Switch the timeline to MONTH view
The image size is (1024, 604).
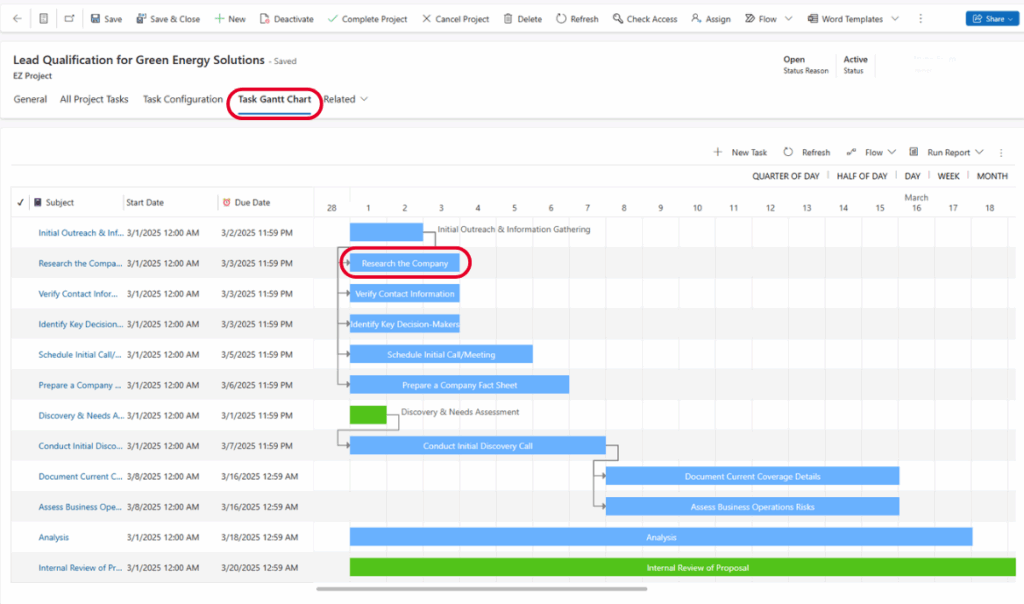pyautogui.click(x=991, y=176)
